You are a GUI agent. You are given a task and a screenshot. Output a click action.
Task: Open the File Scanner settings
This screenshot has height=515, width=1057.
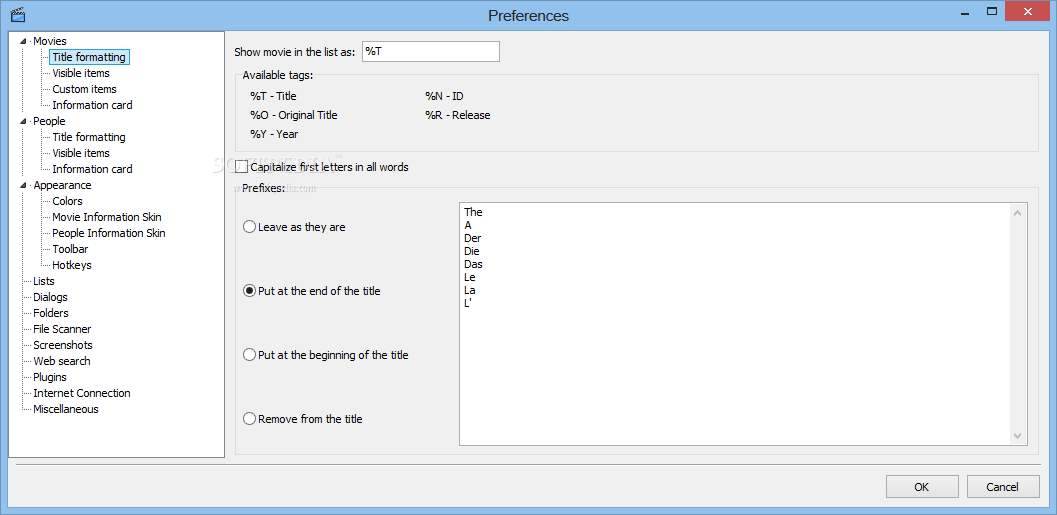coord(62,329)
